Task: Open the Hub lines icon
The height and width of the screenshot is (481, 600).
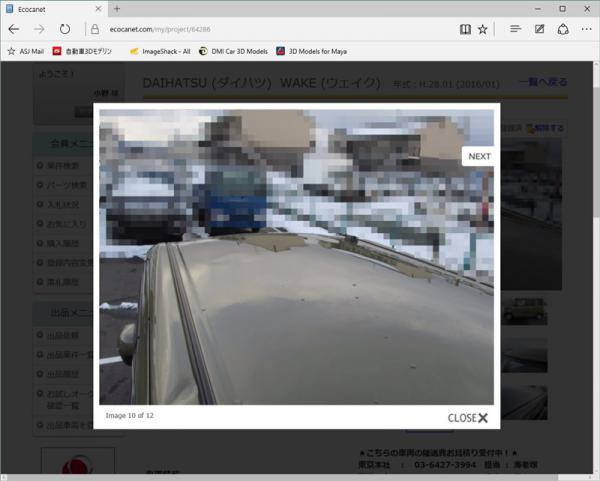Action: (x=515, y=29)
